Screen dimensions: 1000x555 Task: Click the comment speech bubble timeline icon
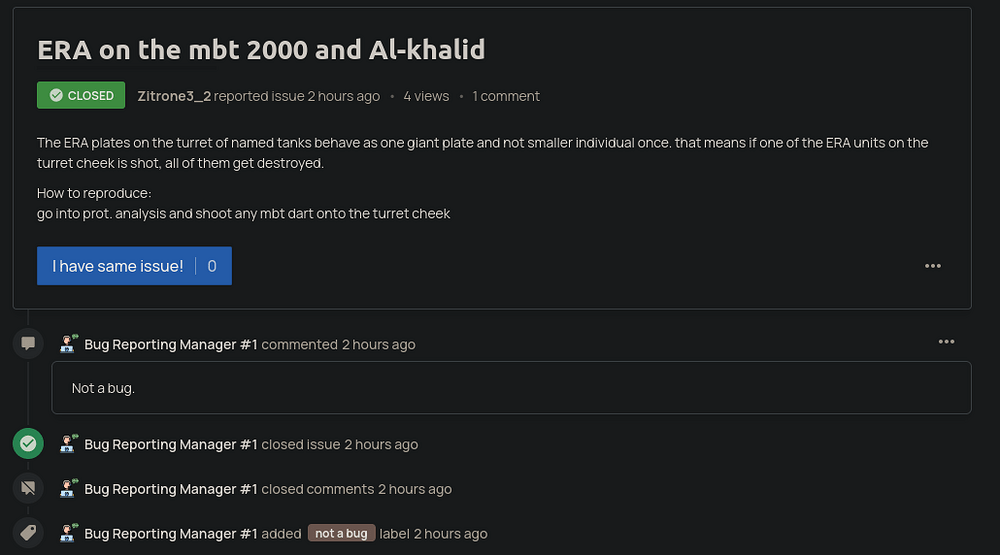28,343
